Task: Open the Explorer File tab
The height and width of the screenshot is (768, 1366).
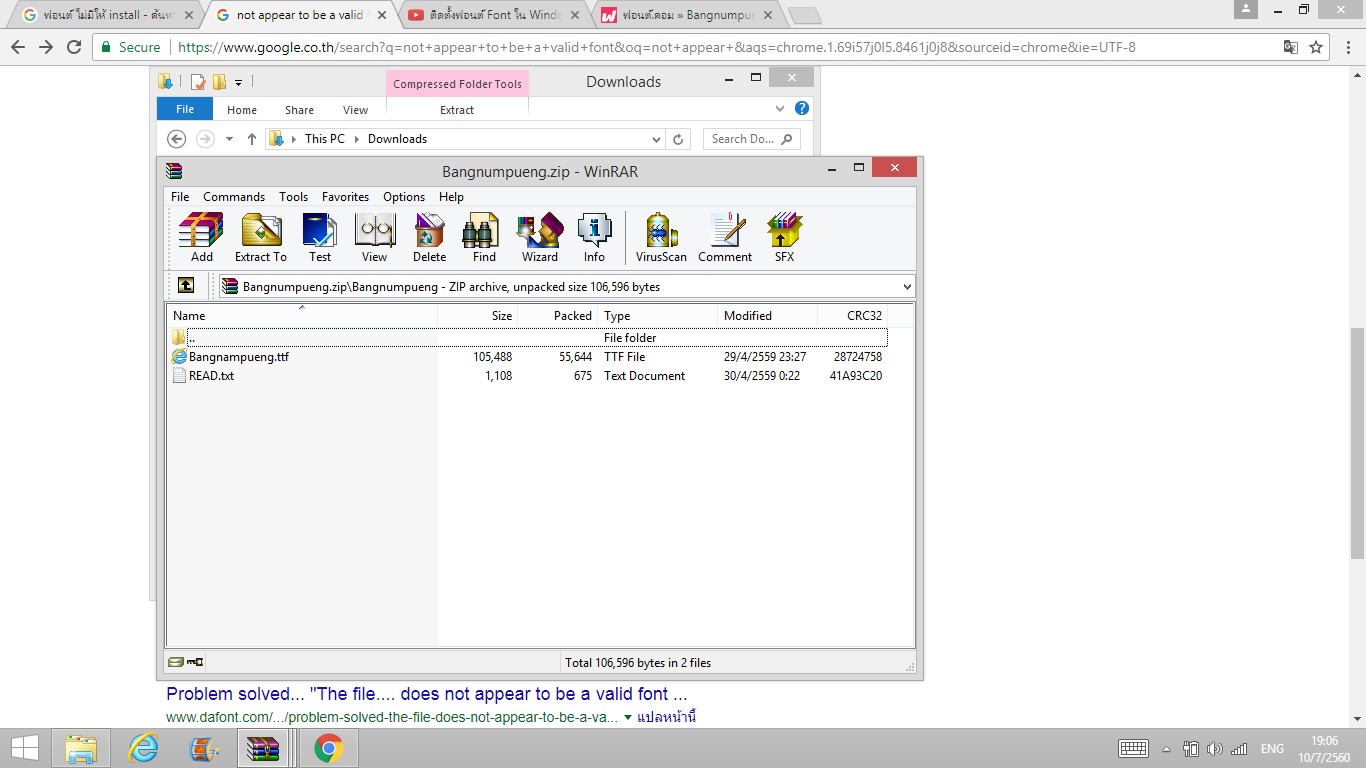Action: 185,109
